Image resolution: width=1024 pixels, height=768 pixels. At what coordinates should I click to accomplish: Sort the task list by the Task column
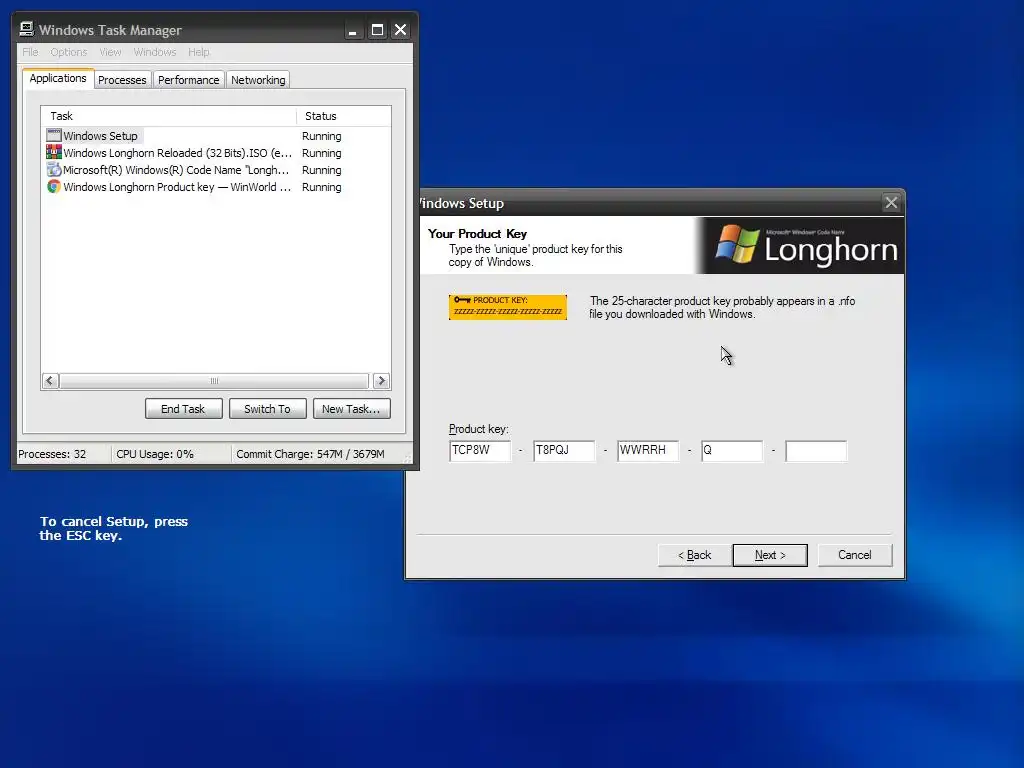(x=169, y=116)
